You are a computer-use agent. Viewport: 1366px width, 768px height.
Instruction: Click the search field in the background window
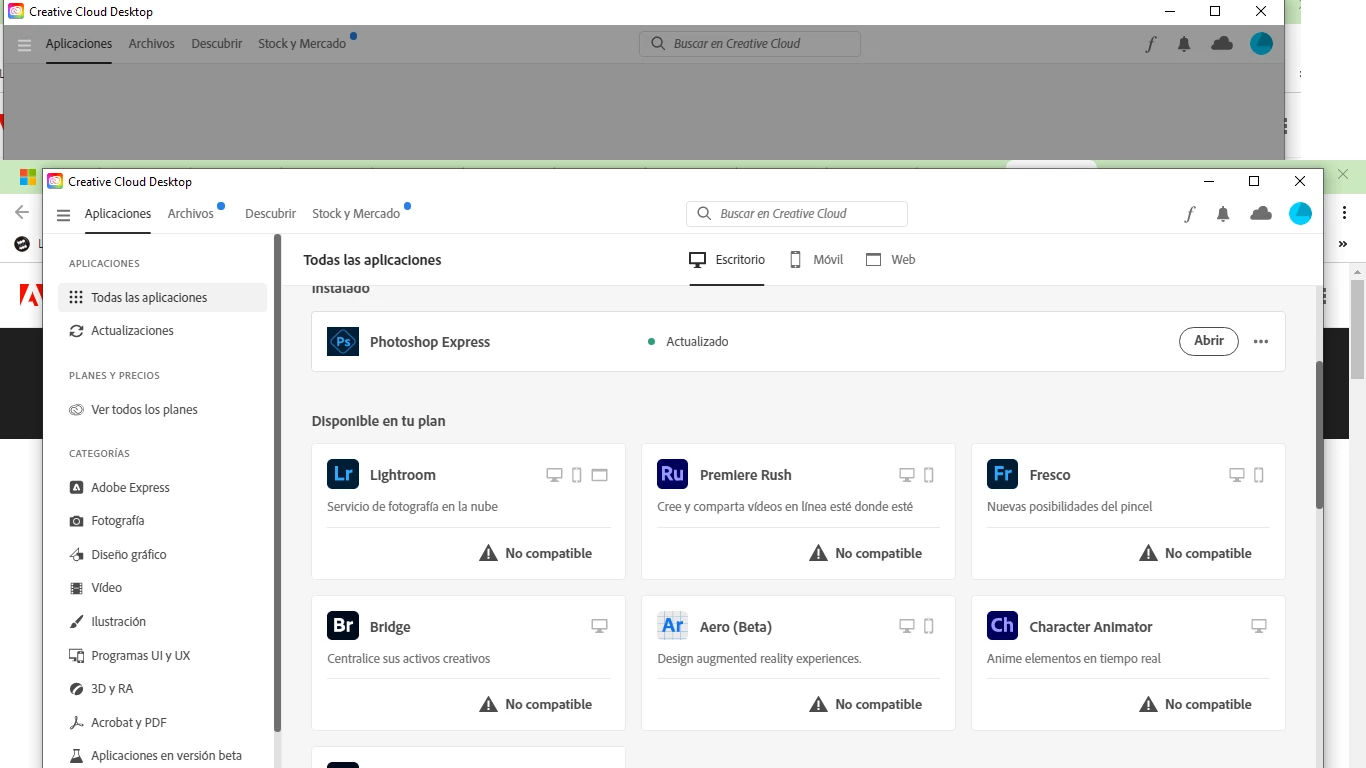pos(750,44)
